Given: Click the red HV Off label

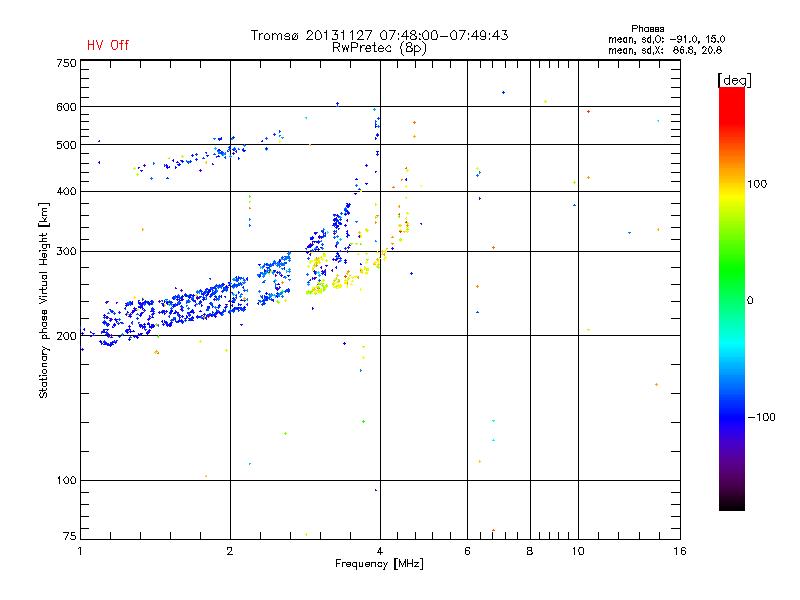Looking at the screenshot, I should [108, 45].
